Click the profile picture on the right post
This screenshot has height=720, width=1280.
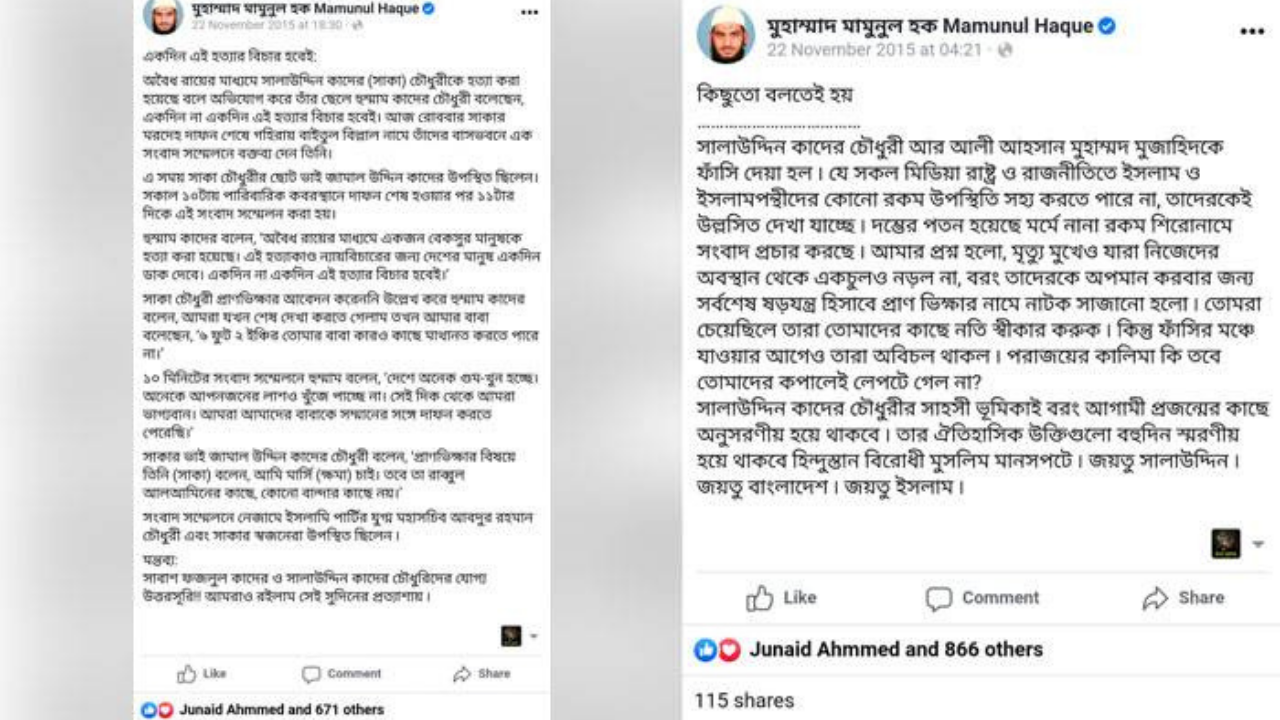725,35
